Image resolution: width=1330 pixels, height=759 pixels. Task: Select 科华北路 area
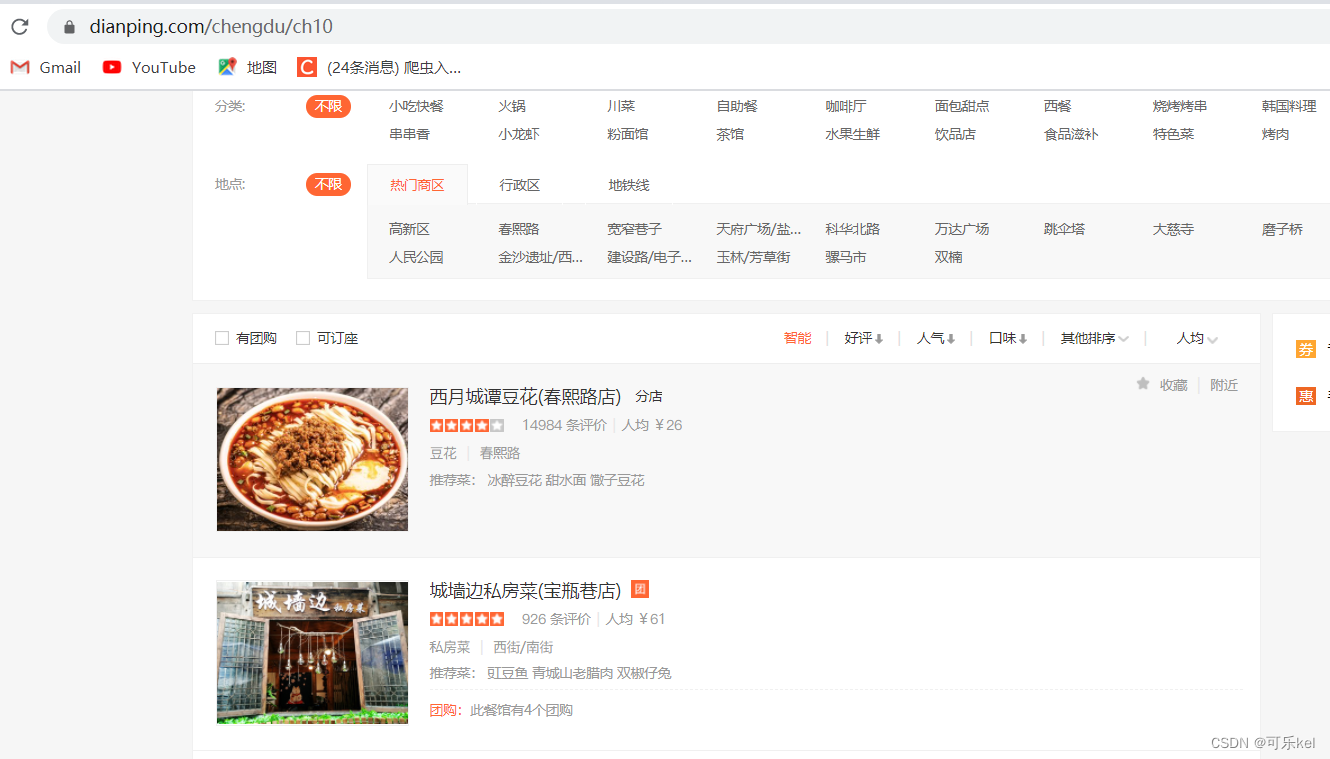853,229
